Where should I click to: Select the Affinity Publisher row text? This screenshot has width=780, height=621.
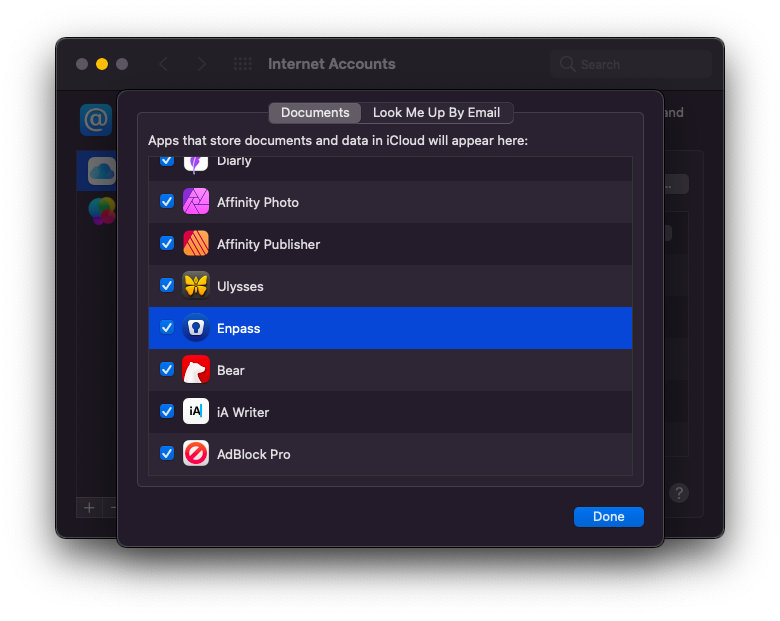(268, 244)
